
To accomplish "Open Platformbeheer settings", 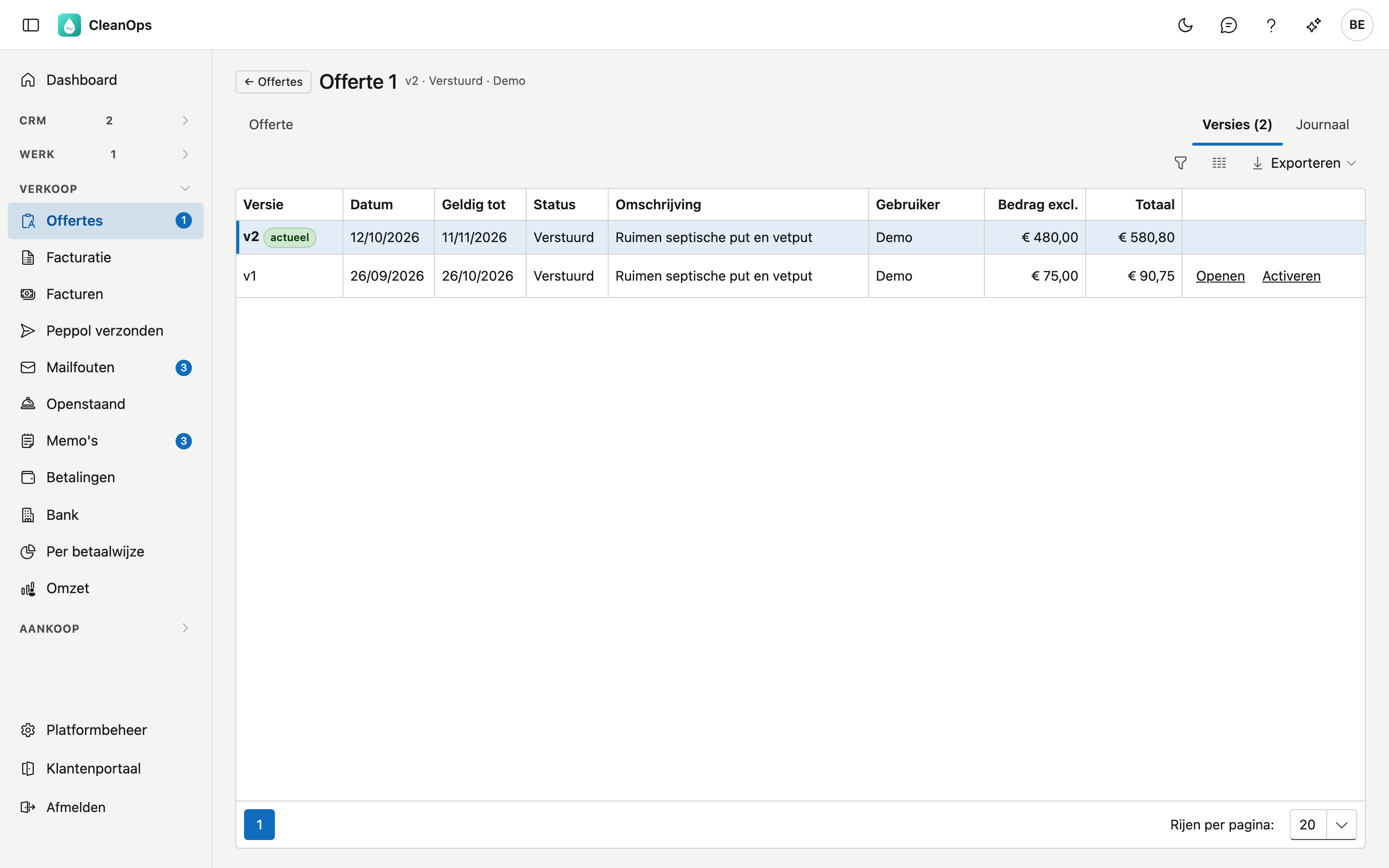I will click(x=106, y=730).
